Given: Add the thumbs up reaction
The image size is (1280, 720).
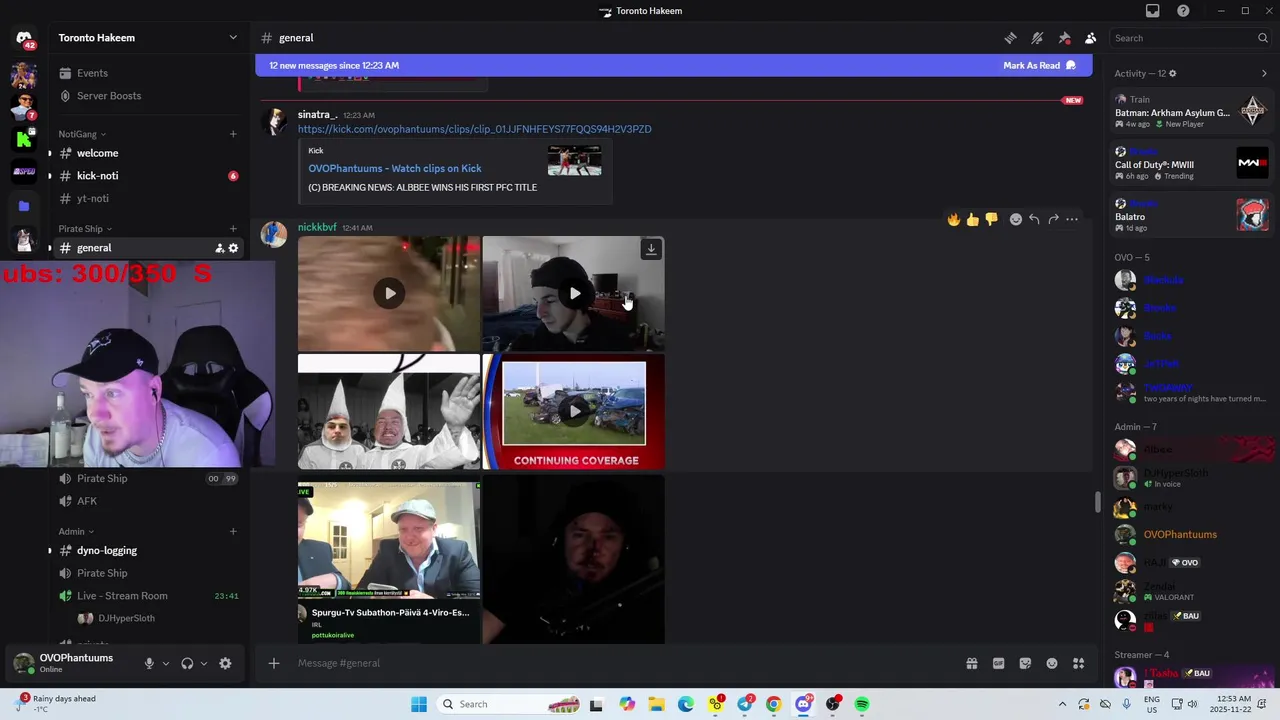Looking at the screenshot, I should pos(972,219).
